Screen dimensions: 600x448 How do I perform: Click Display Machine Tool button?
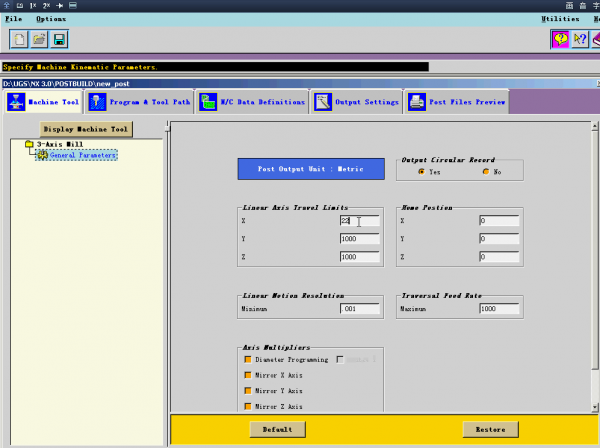pyautogui.click(x=86, y=129)
